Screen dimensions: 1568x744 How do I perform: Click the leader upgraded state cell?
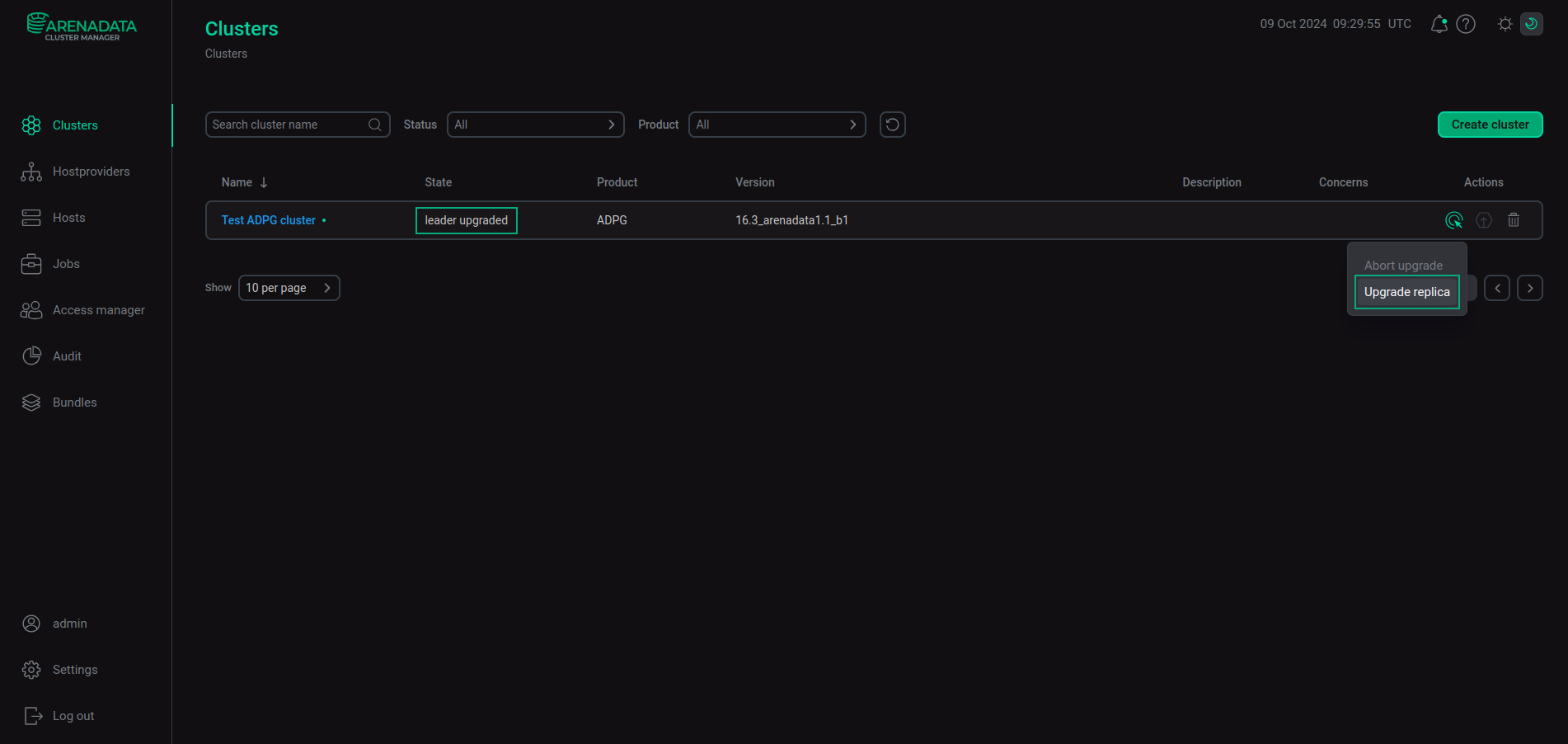[467, 220]
